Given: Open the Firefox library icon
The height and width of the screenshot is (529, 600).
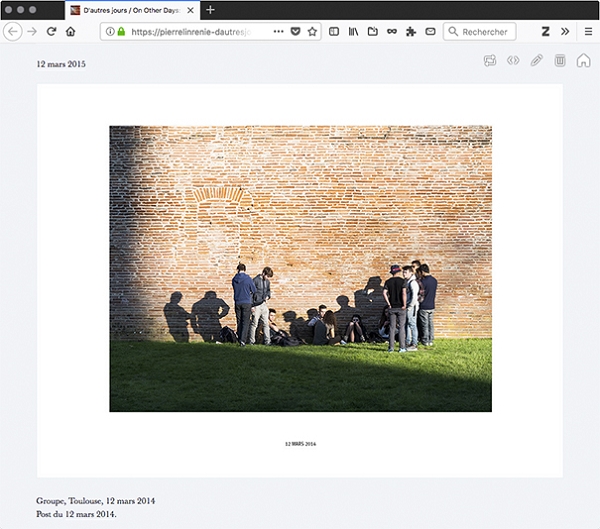Looking at the screenshot, I should tap(353, 32).
